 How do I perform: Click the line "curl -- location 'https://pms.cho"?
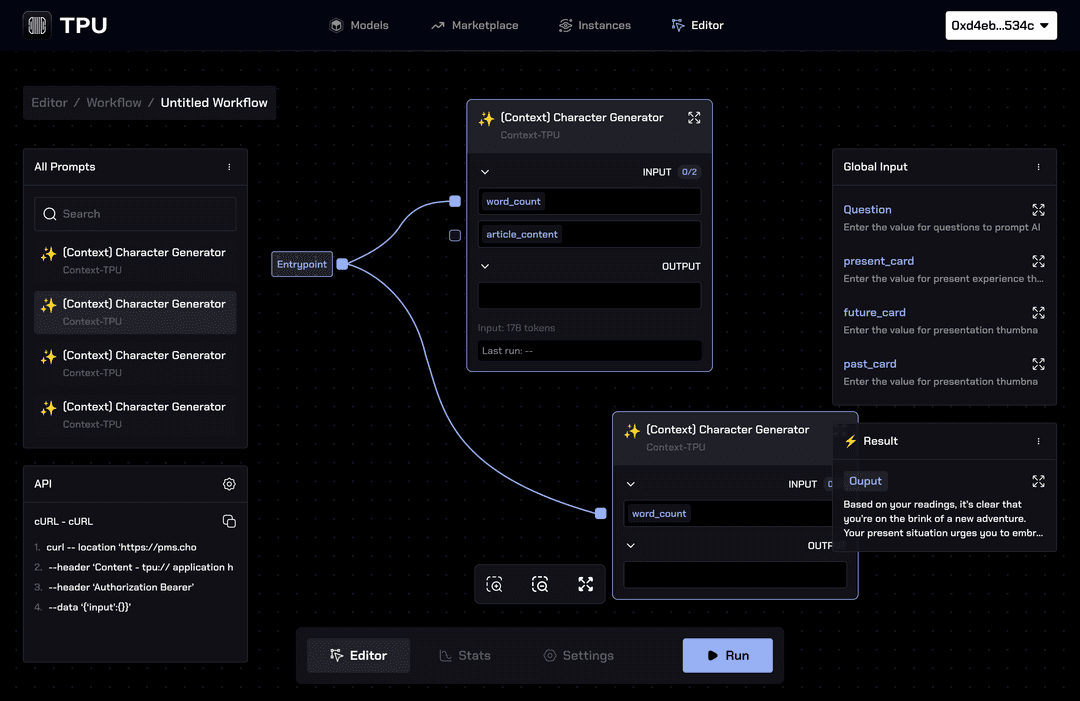tap(121, 547)
